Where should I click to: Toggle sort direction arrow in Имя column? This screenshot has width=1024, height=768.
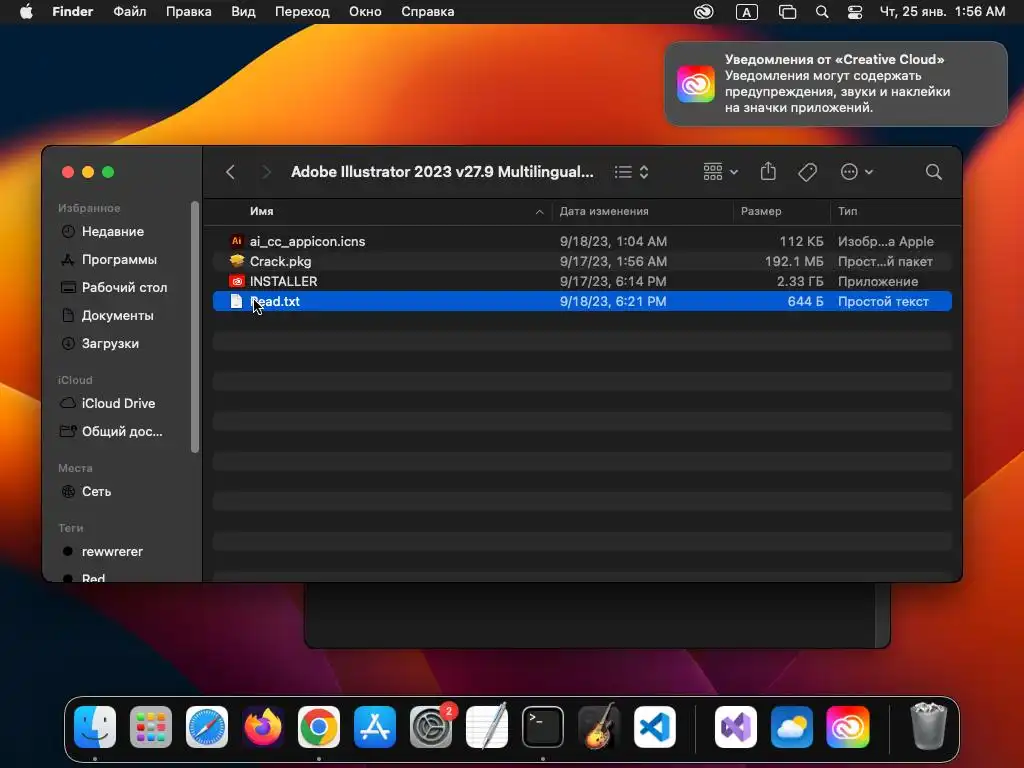pos(539,212)
